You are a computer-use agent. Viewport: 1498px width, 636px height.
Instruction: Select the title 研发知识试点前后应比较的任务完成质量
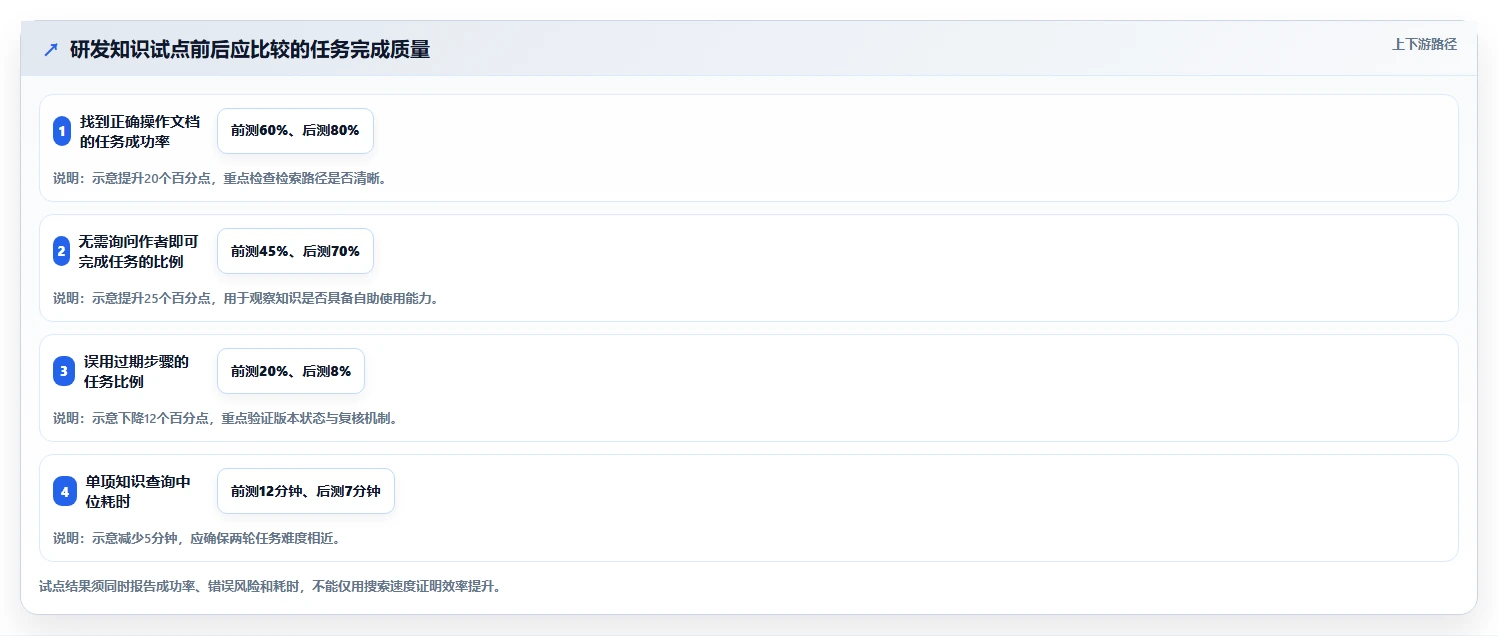coord(250,50)
